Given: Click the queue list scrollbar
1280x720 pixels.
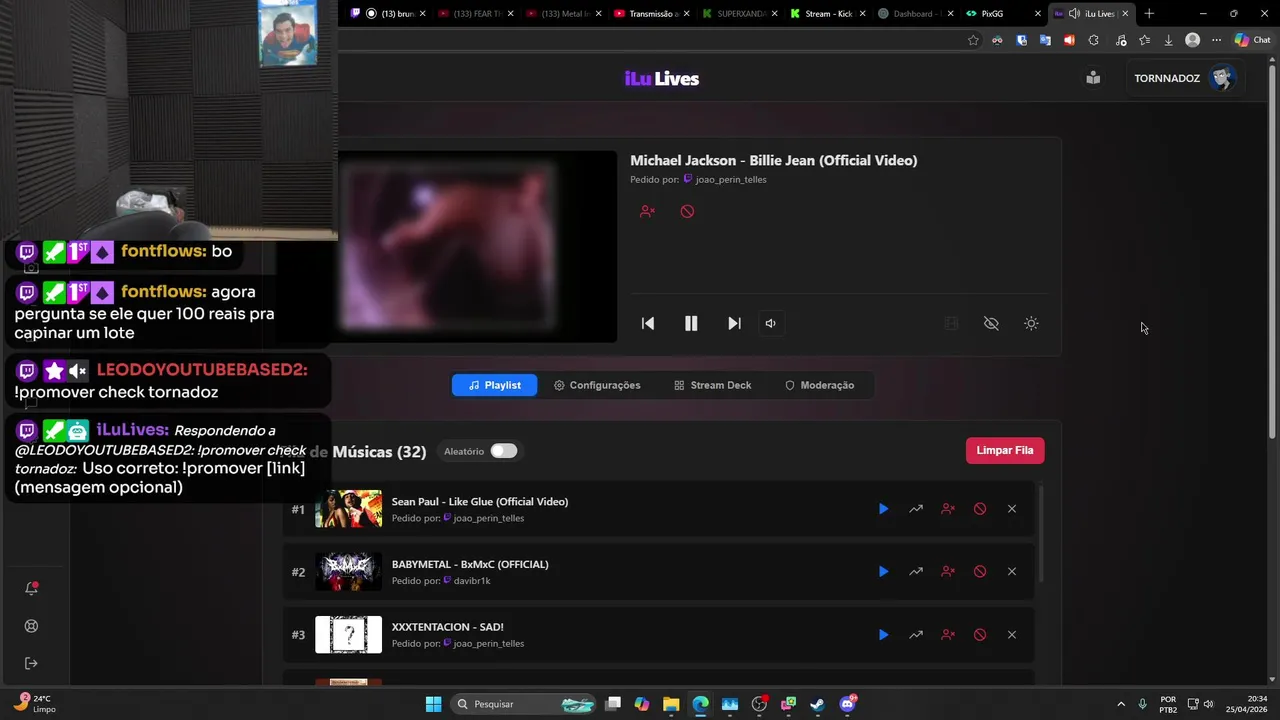Looking at the screenshot, I should [1041, 533].
